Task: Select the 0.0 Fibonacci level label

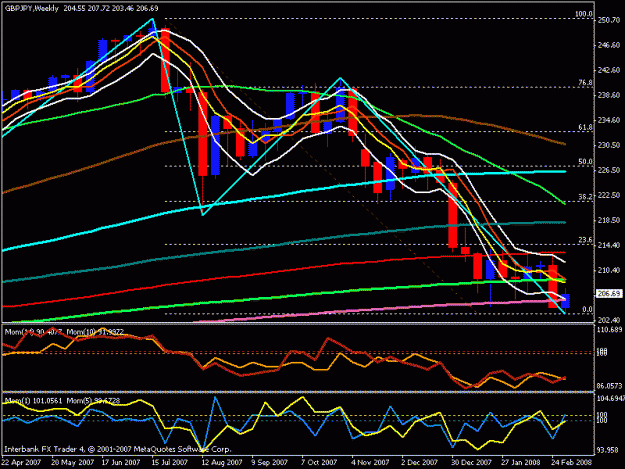Action: [x=587, y=309]
